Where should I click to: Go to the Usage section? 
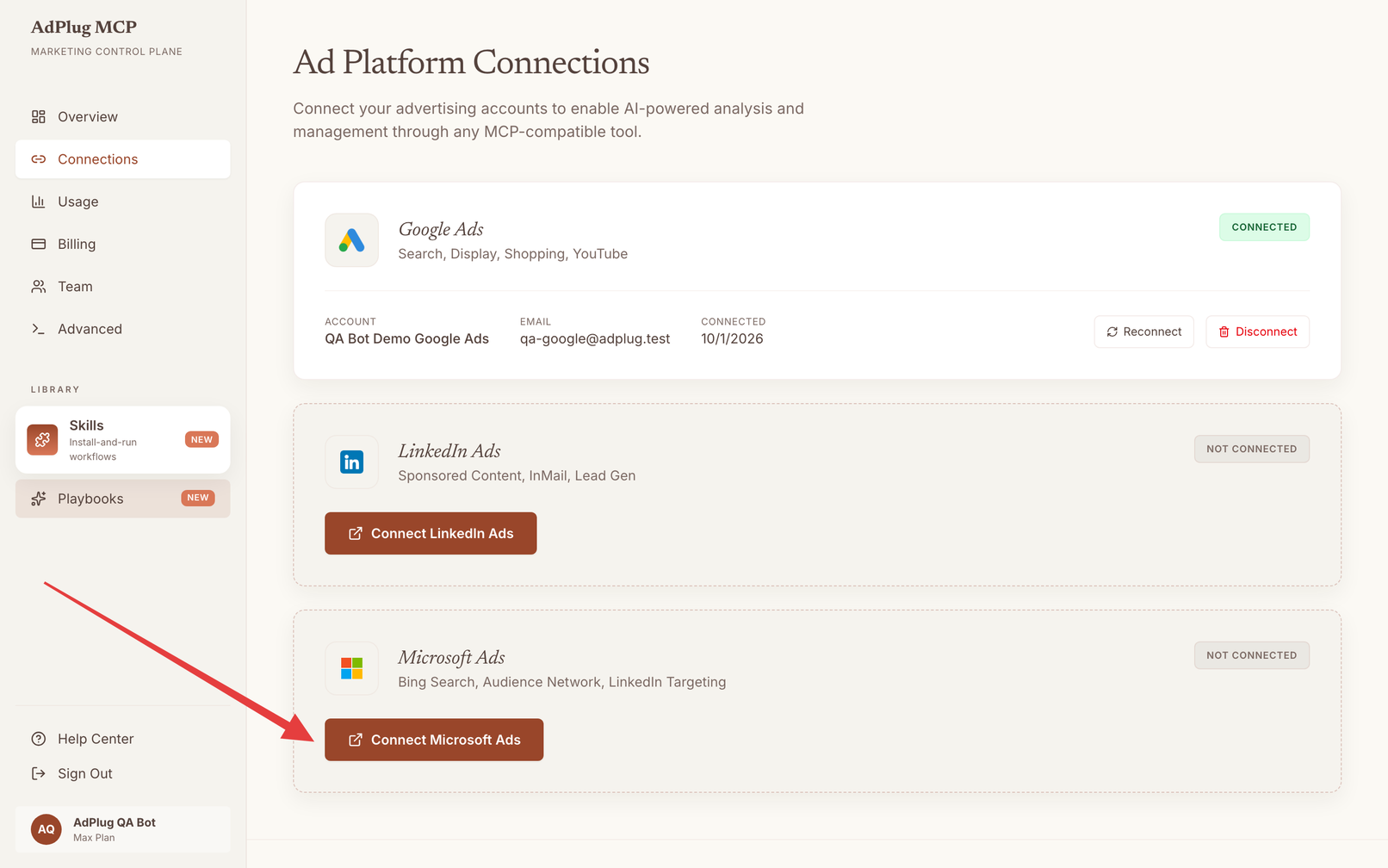122,201
